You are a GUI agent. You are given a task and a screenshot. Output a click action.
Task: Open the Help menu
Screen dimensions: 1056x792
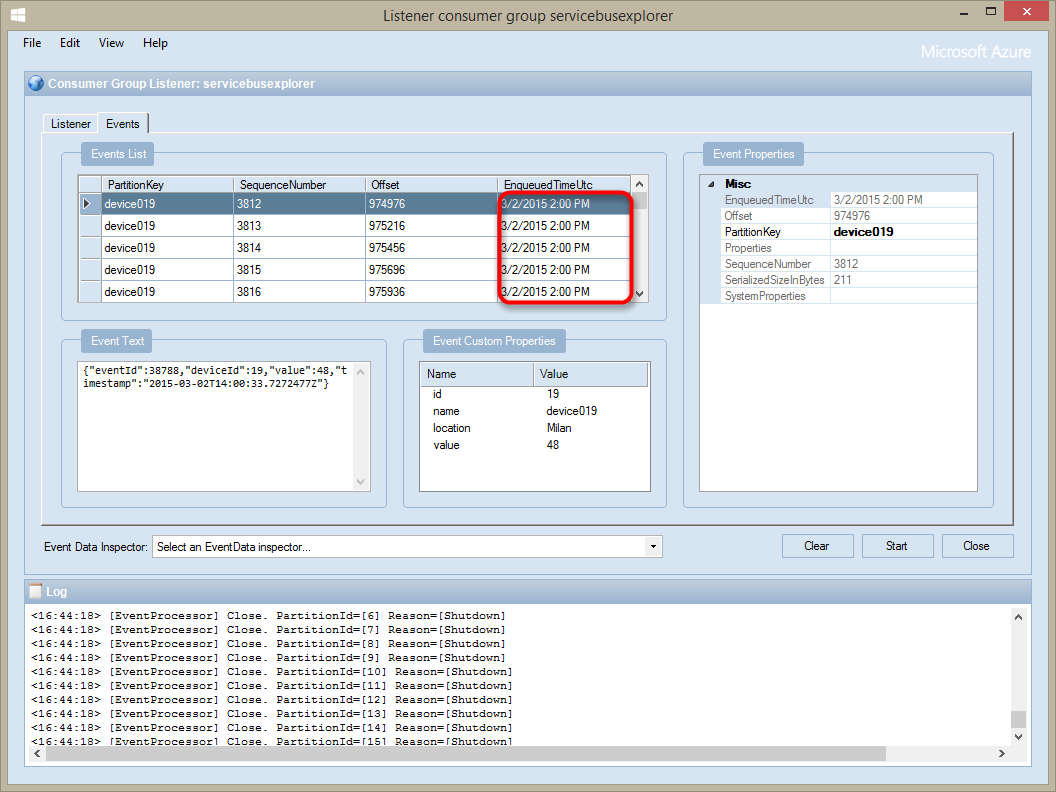point(155,43)
